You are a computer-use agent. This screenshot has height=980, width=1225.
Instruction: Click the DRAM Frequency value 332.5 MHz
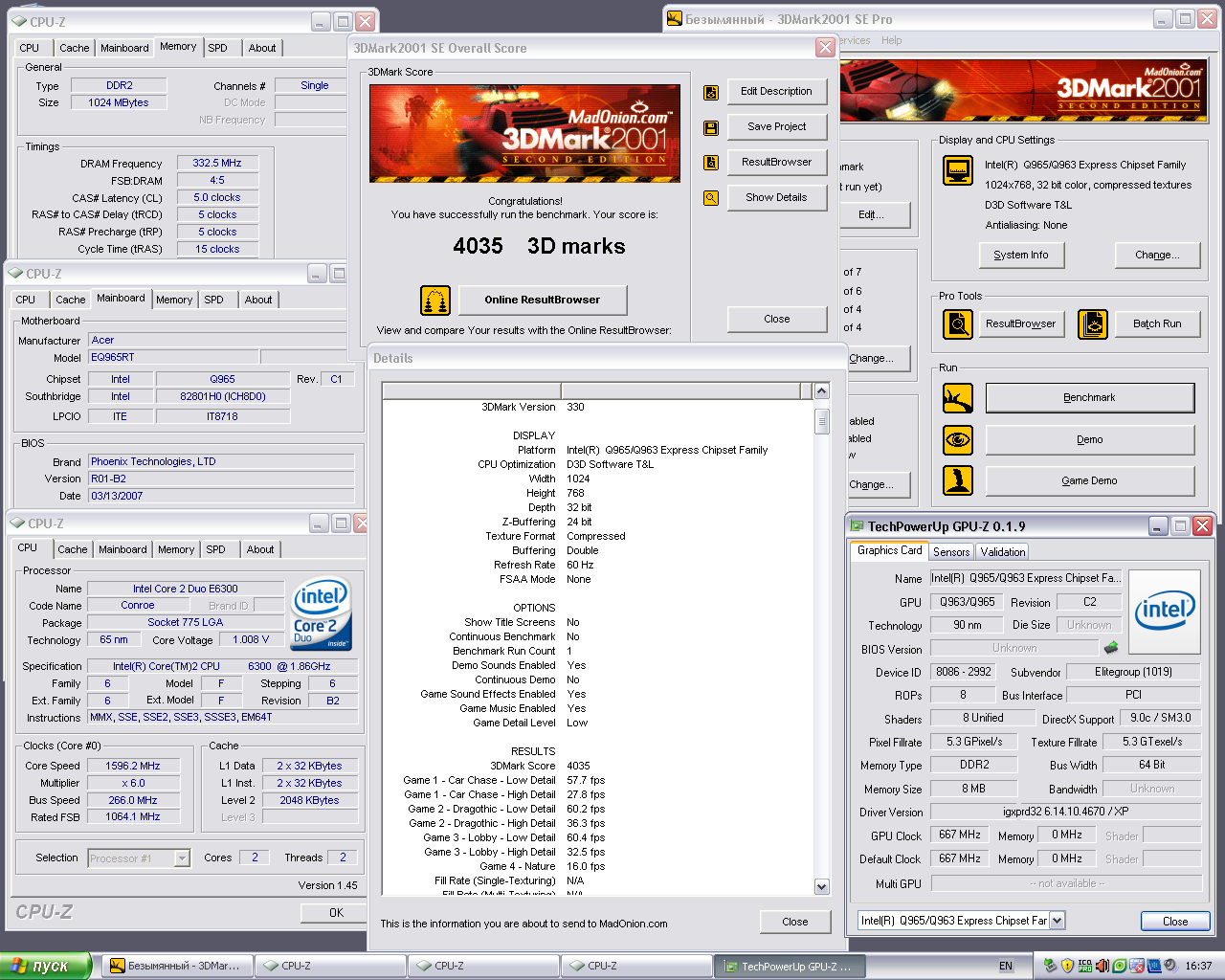pyautogui.click(x=217, y=164)
